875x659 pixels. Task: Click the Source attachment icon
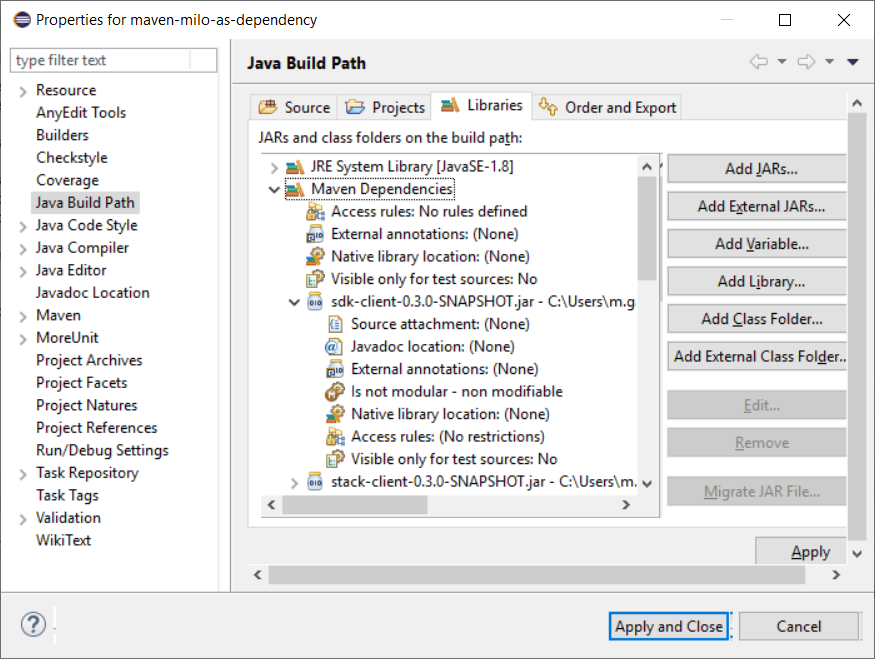point(335,324)
